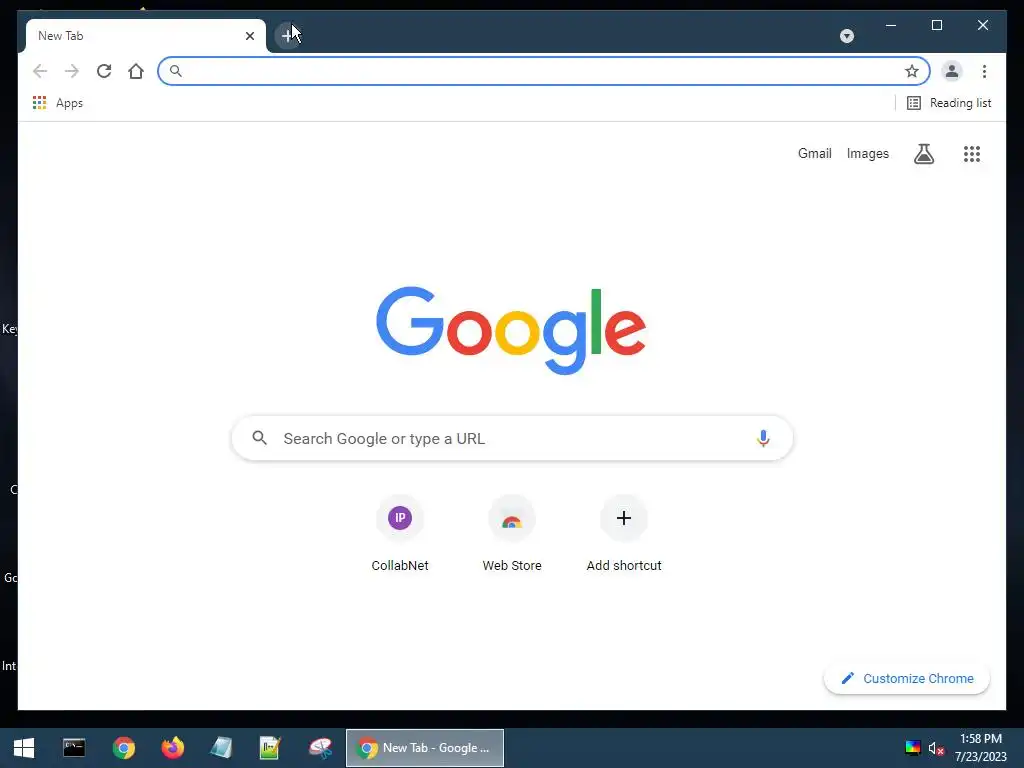
Task: Go back using the back arrow
Action: [40, 71]
